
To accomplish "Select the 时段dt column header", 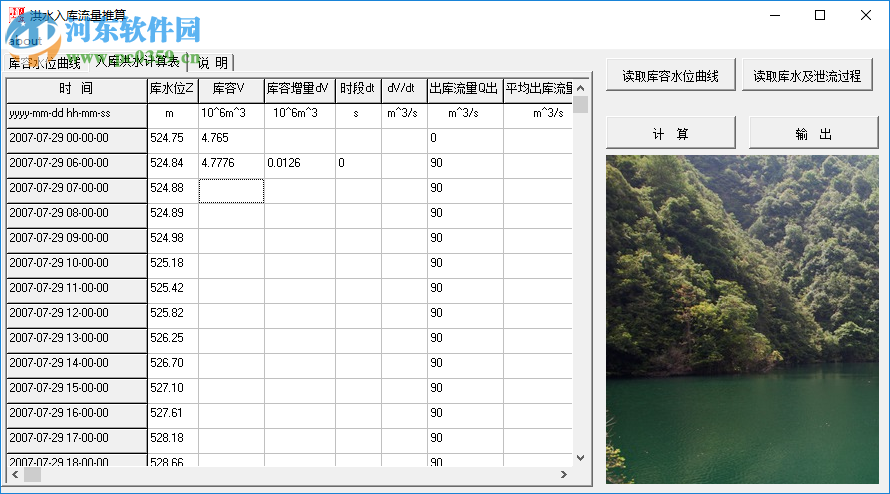I will [x=358, y=90].
